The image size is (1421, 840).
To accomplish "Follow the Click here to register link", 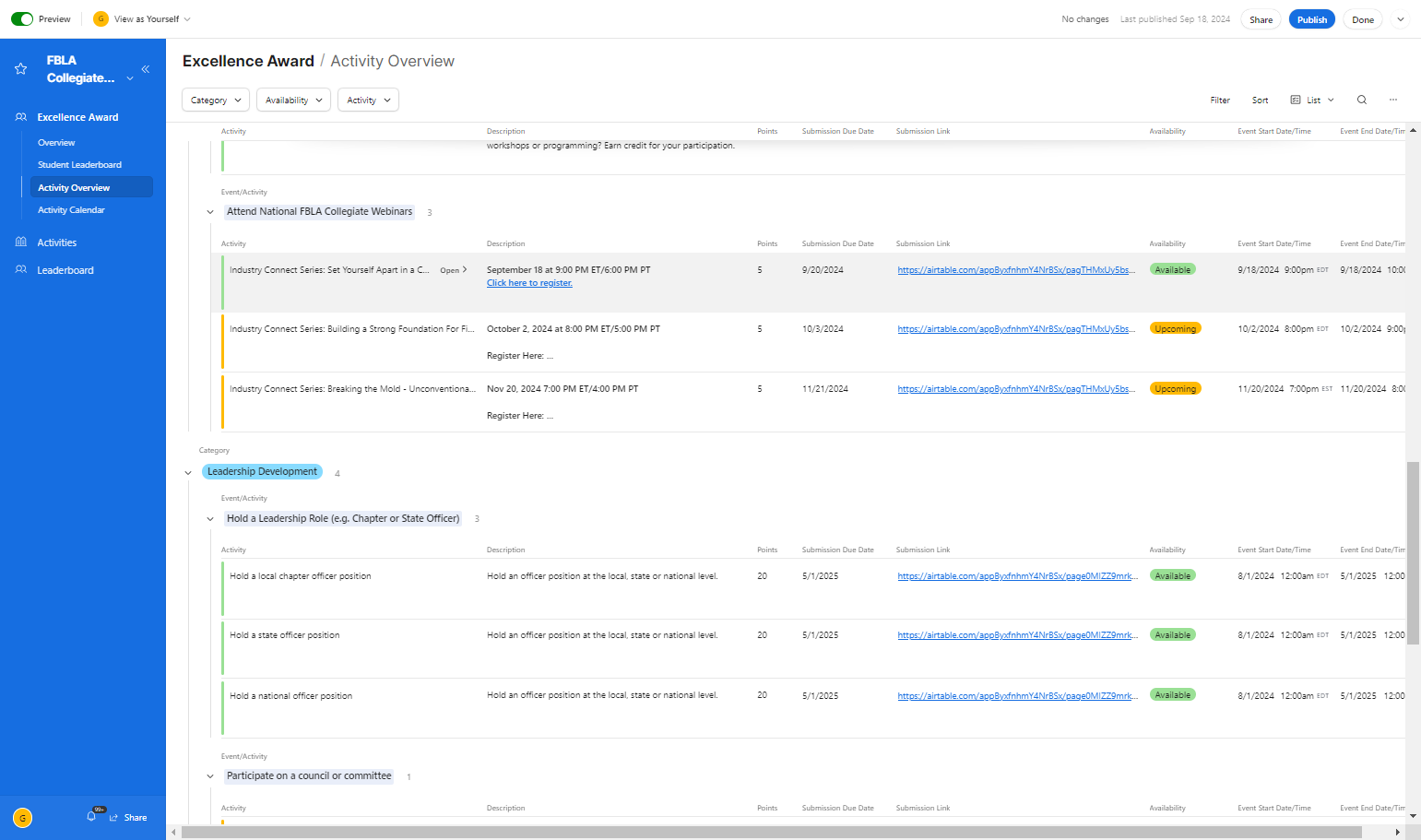I will pyautogui.click(x=529, y=283).
